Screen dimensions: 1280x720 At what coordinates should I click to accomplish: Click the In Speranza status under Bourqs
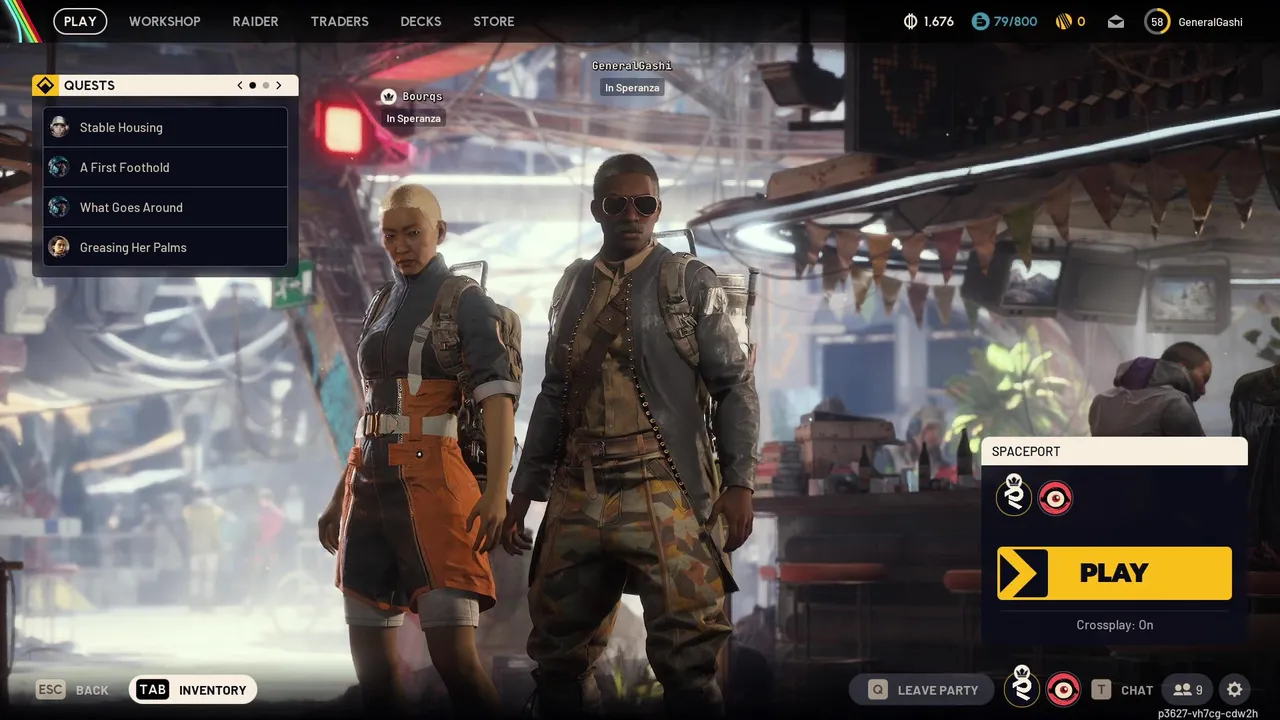tap(414, 119)
